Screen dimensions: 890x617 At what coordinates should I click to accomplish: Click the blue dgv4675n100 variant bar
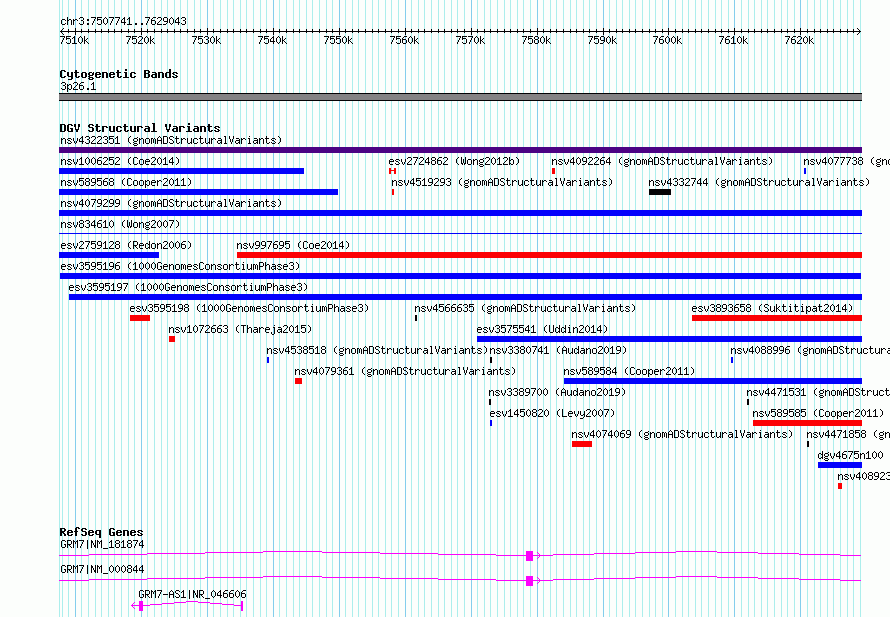click(840, 465)
